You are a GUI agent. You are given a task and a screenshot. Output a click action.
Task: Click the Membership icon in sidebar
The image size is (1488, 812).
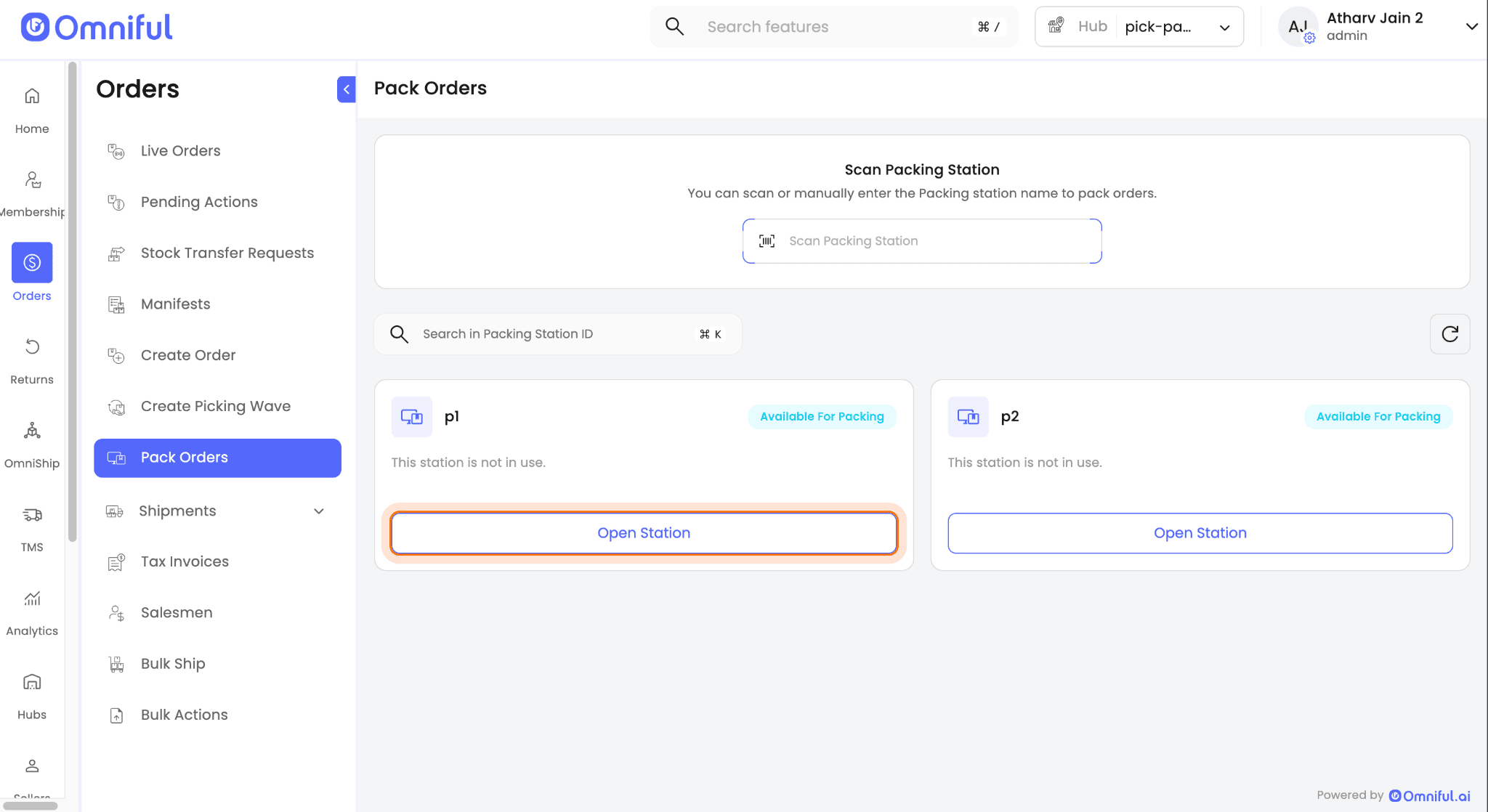tap(32, 180)
